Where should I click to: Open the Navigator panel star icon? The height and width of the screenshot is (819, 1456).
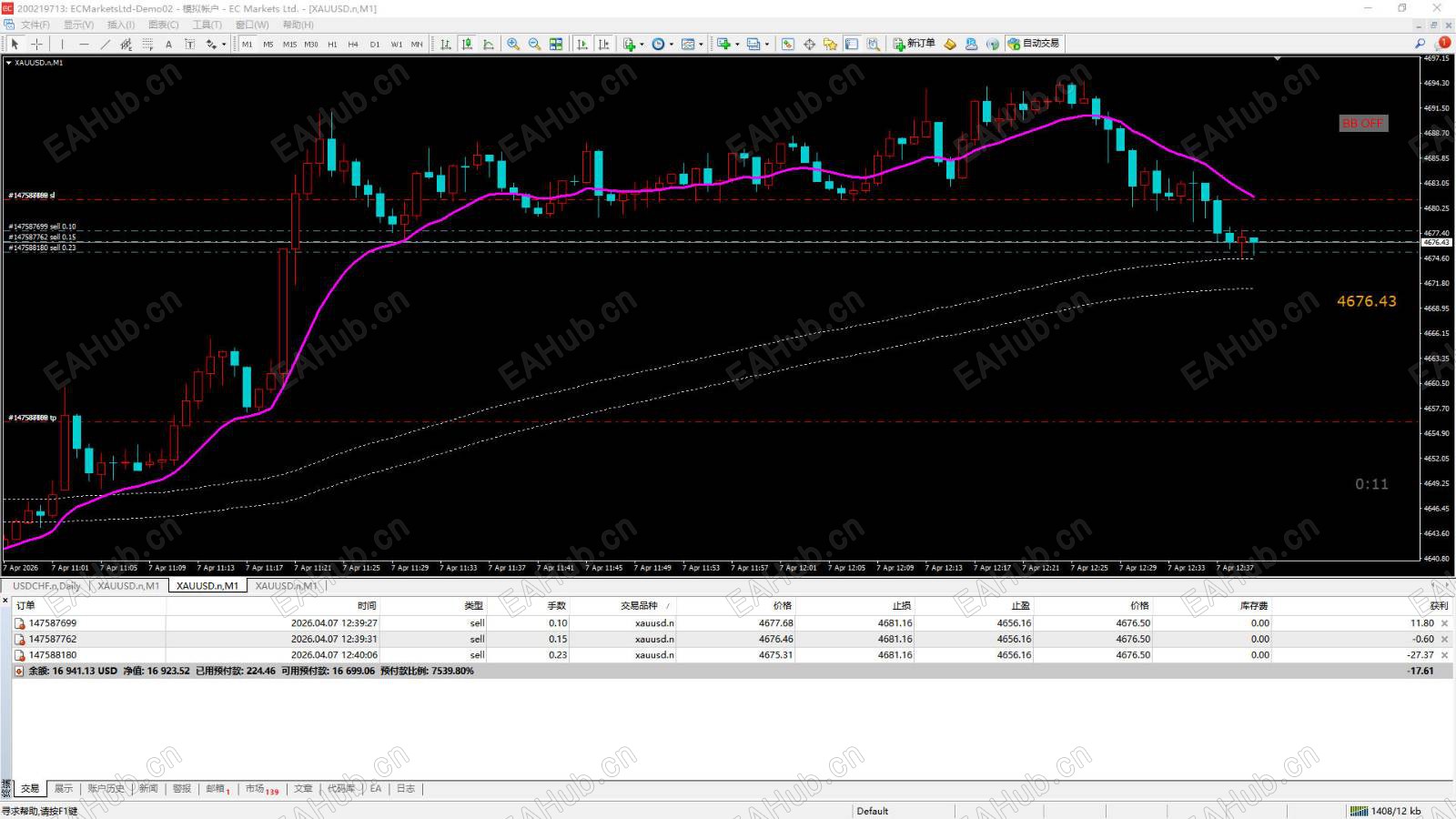click(830, 44)
